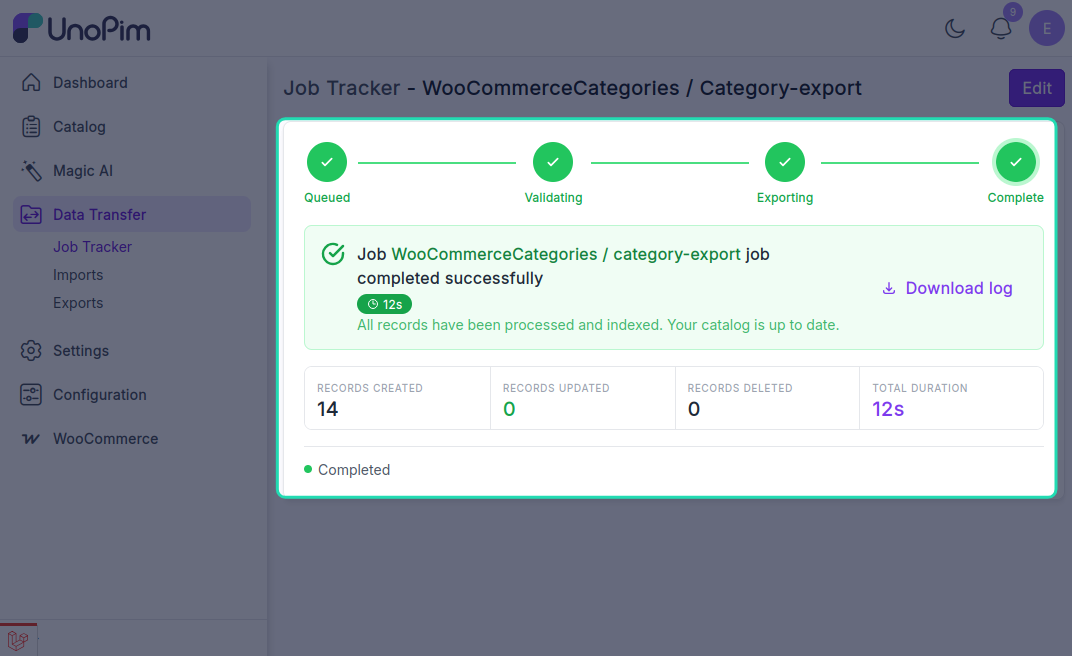
Task: Click the Edit button
Action: click(1036, 88)
